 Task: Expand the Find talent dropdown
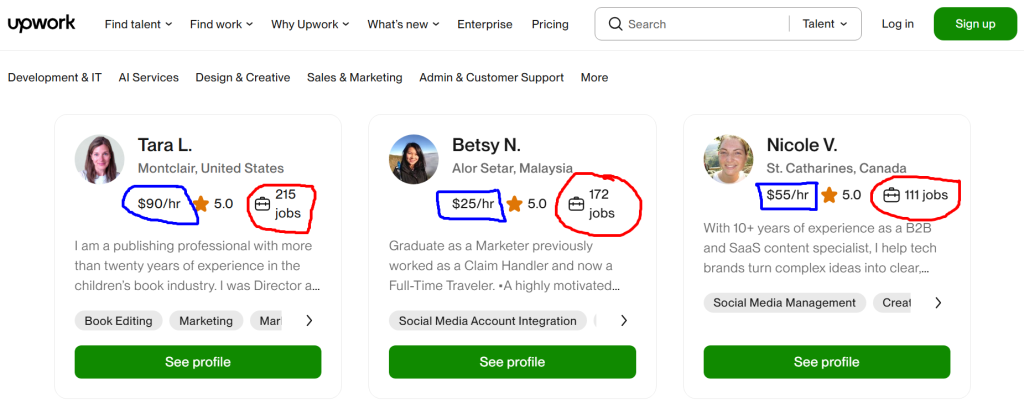[x=138, y=24]
